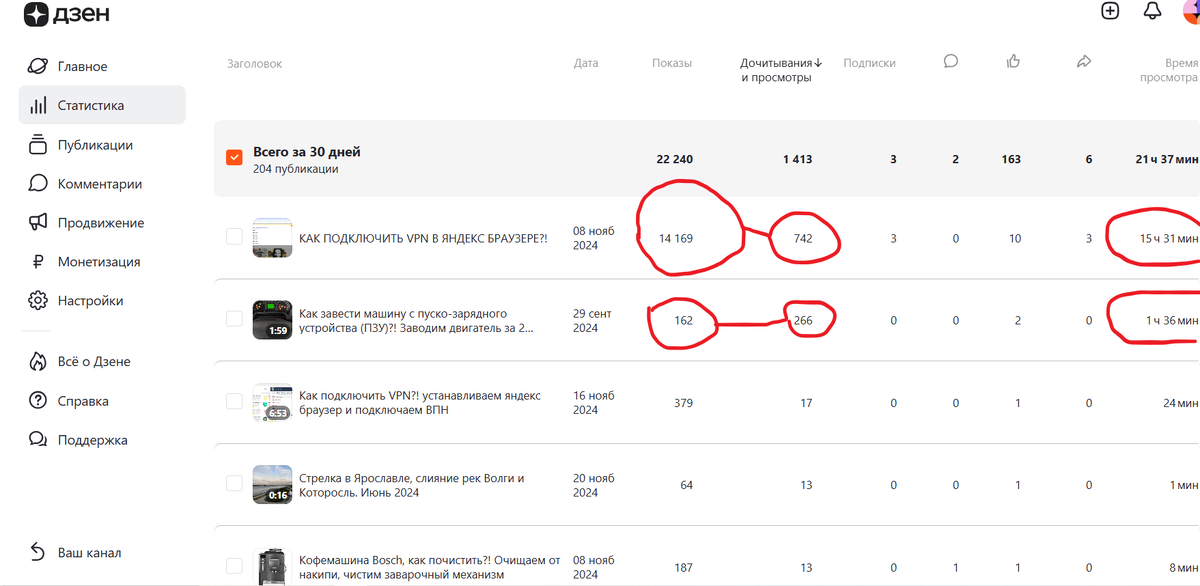Open the Публикации menu item
This screenshot has width=1200, height=586.
click(x=95, y=144)
